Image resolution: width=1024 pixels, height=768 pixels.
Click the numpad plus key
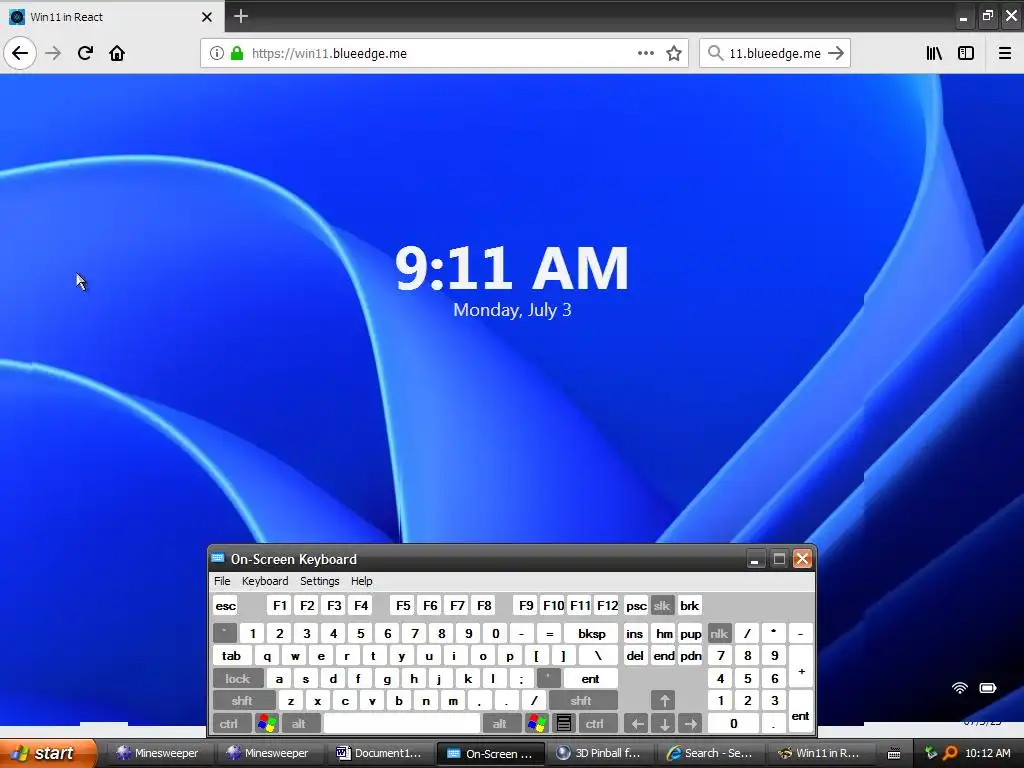tap(801, 667)
